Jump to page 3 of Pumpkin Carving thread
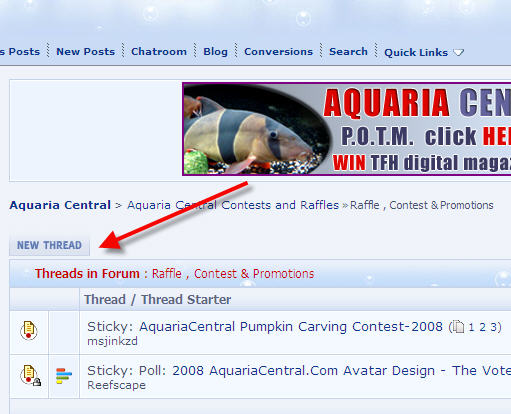Image resolution: width=511 pixels, height=414 pixels. click(x=493, y=327)
